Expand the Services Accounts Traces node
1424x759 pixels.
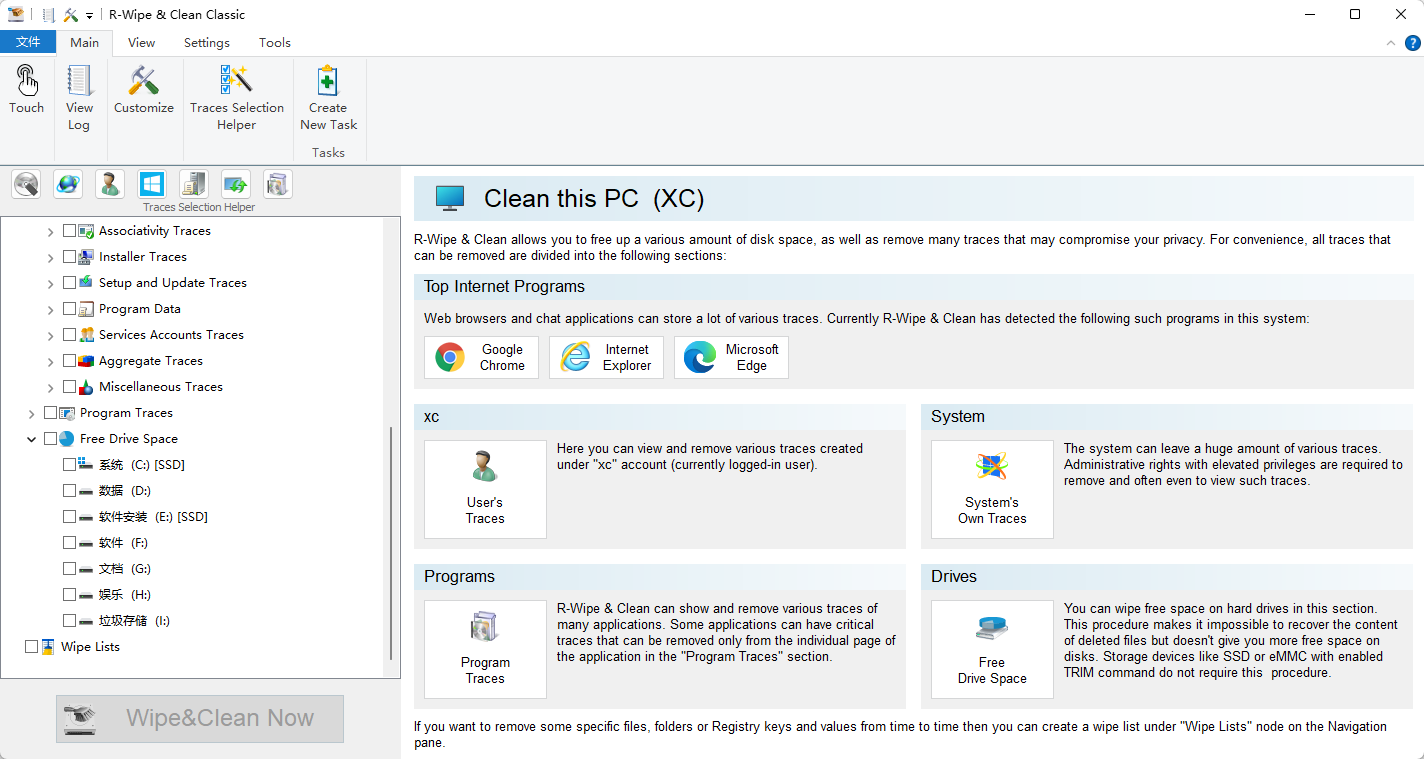tap(51, 335)
